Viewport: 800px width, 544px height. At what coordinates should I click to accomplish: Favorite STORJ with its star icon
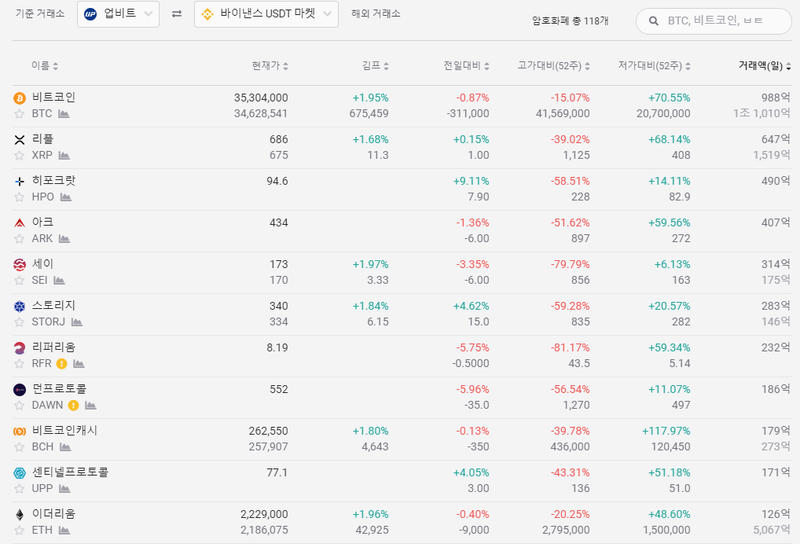19,322
